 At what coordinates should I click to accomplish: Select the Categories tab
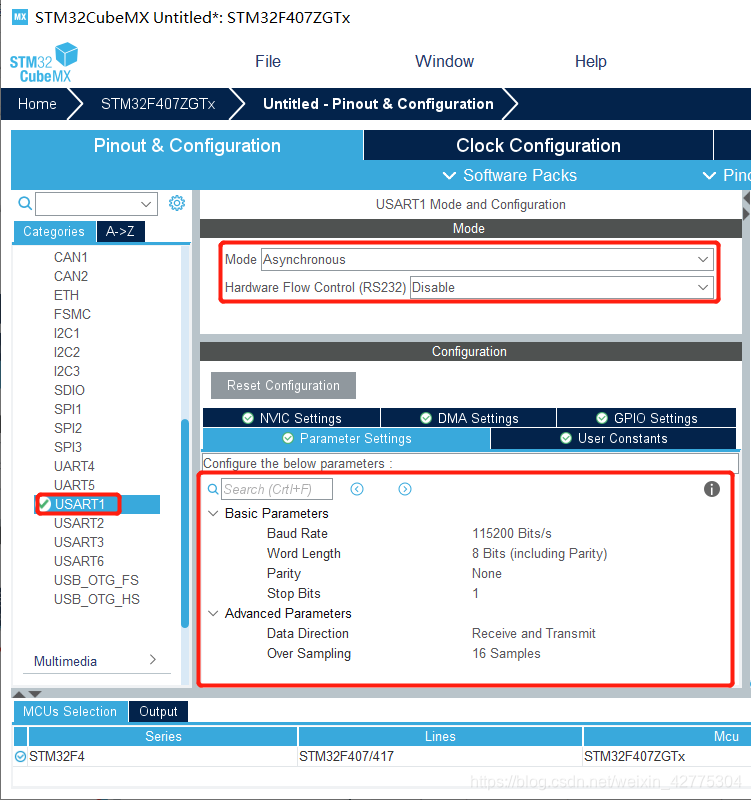[x=54, y=231]
